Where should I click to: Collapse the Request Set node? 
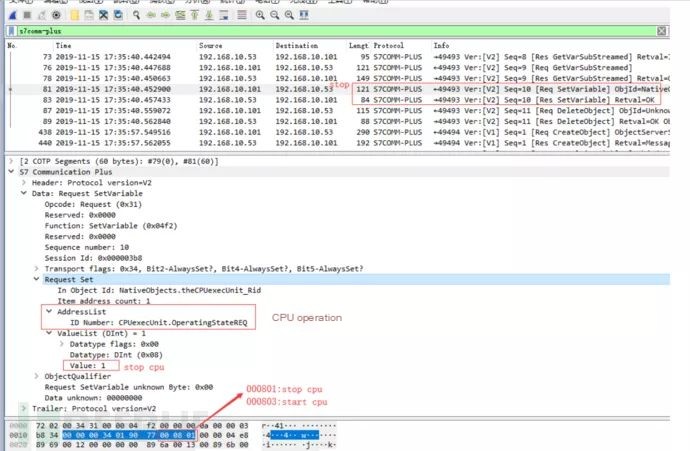(x=37, y=279)
